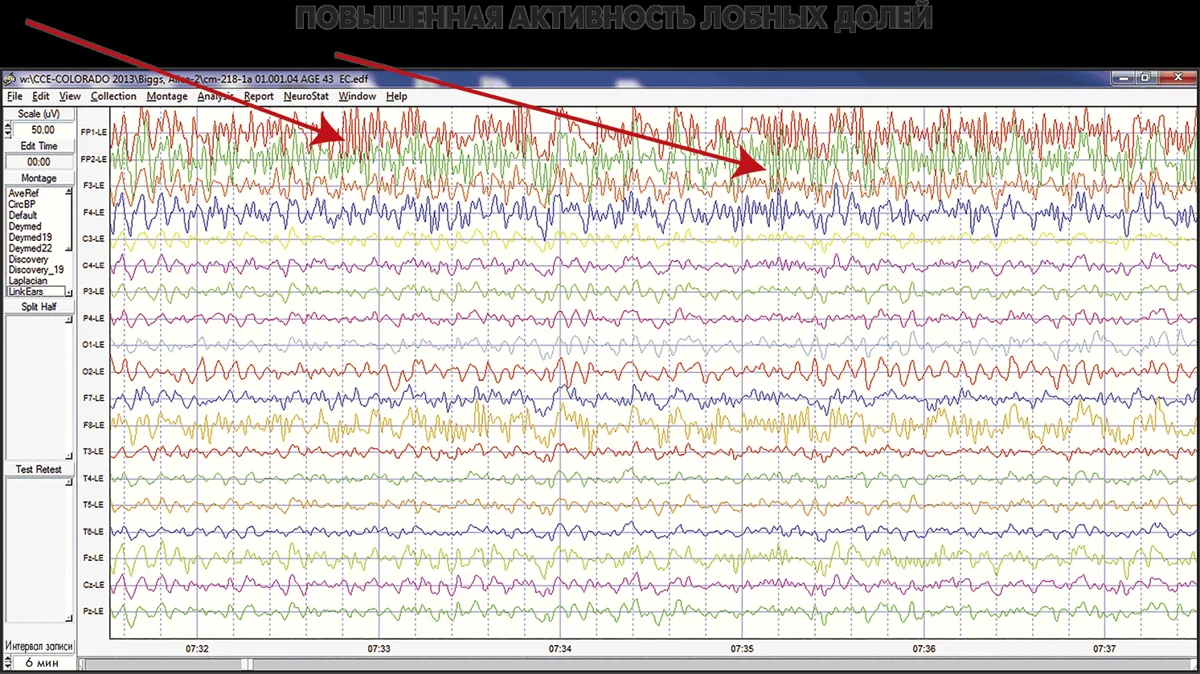Image resolution: width=1200 pixels, height=674 pixels.
Task: Open the Collection menu
Action: point(113,96)
